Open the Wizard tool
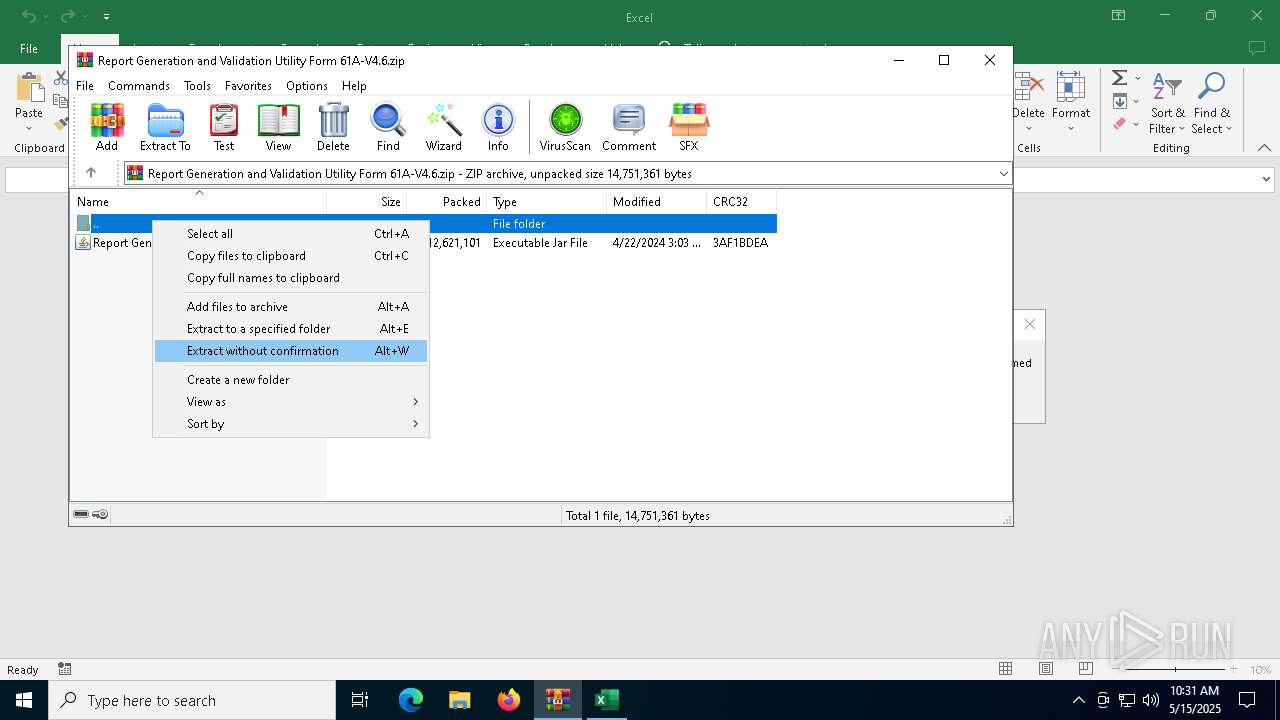This screenshot has height=720, width=1280. [x=443, y=127]
